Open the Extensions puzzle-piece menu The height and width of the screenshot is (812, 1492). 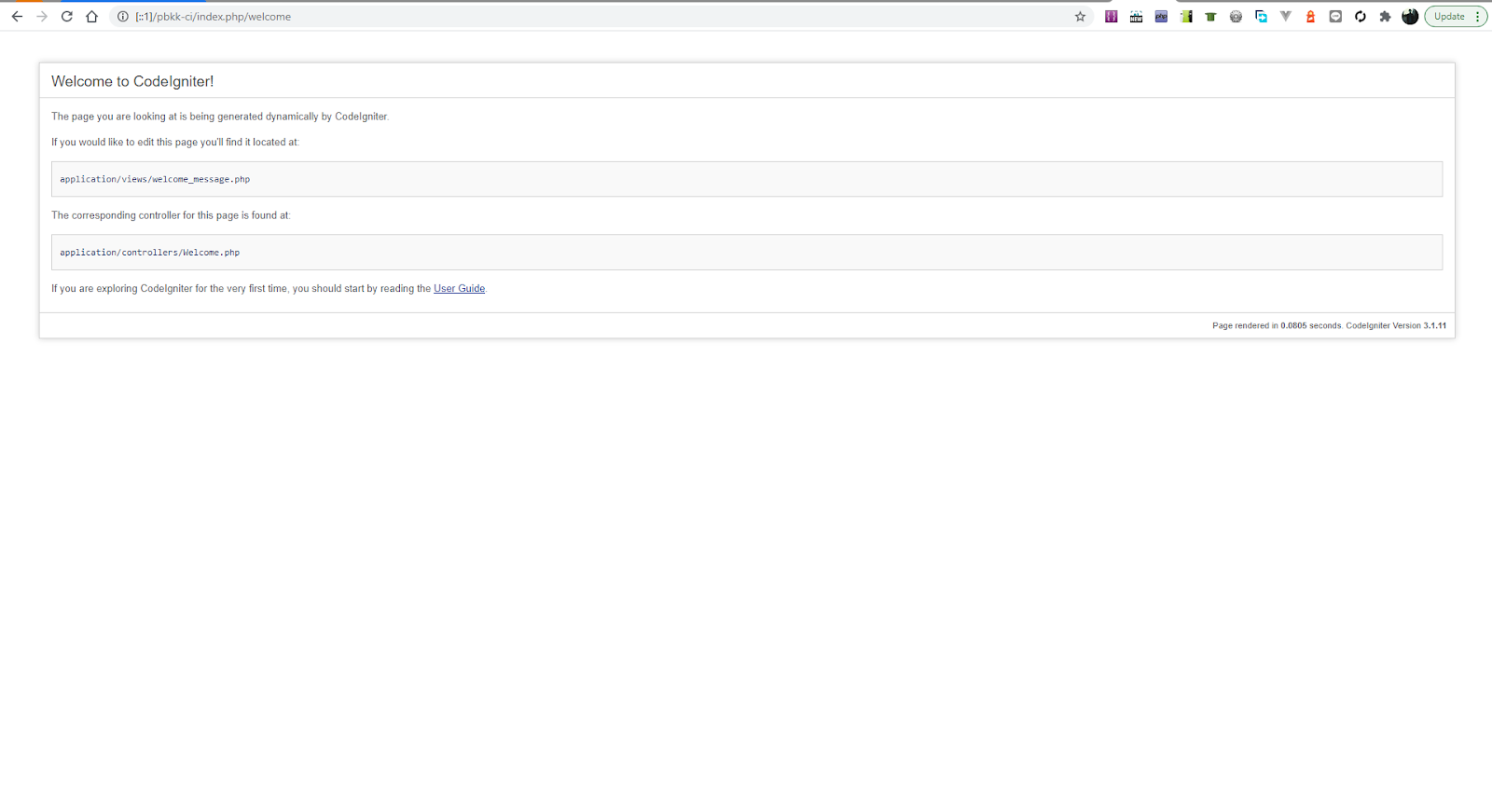point(1385,17)
